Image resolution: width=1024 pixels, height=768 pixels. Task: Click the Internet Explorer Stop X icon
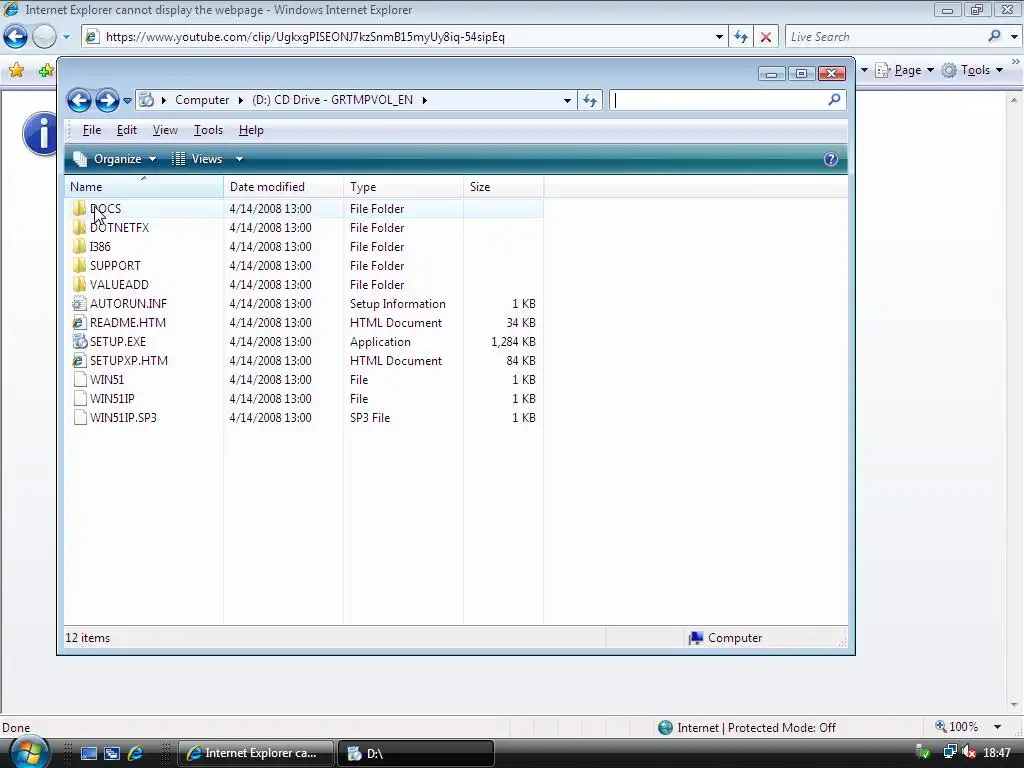click(765, 37)
